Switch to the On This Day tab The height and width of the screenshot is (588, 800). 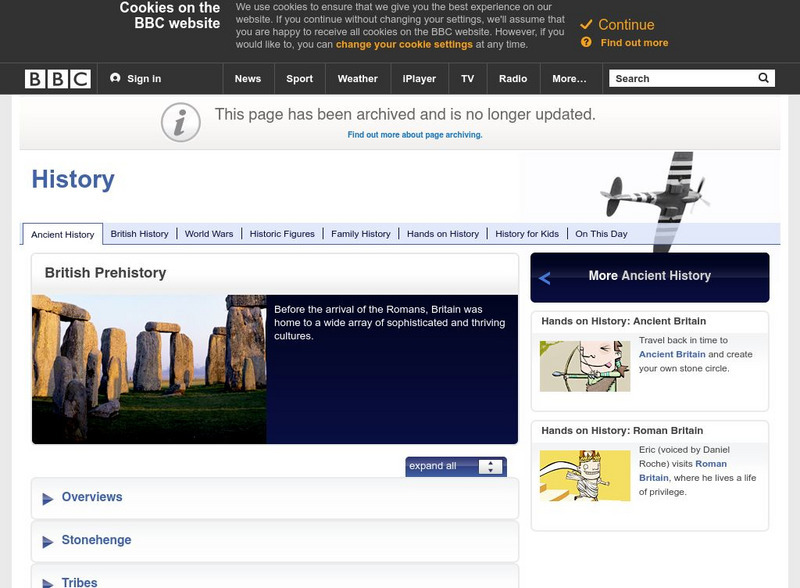[601, 234]
